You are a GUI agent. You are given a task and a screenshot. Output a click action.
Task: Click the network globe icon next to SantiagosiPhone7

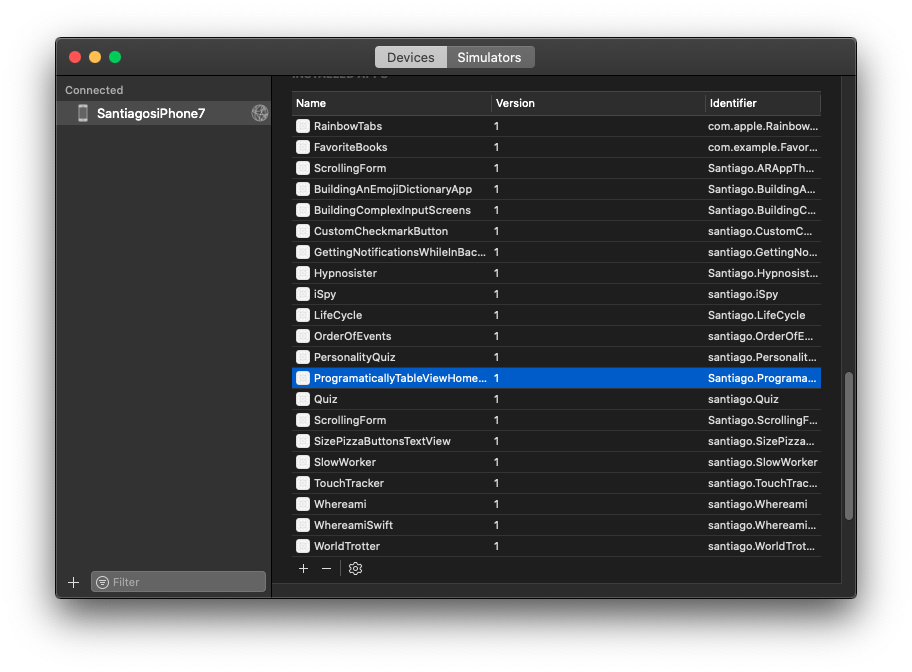pos(260,113)
